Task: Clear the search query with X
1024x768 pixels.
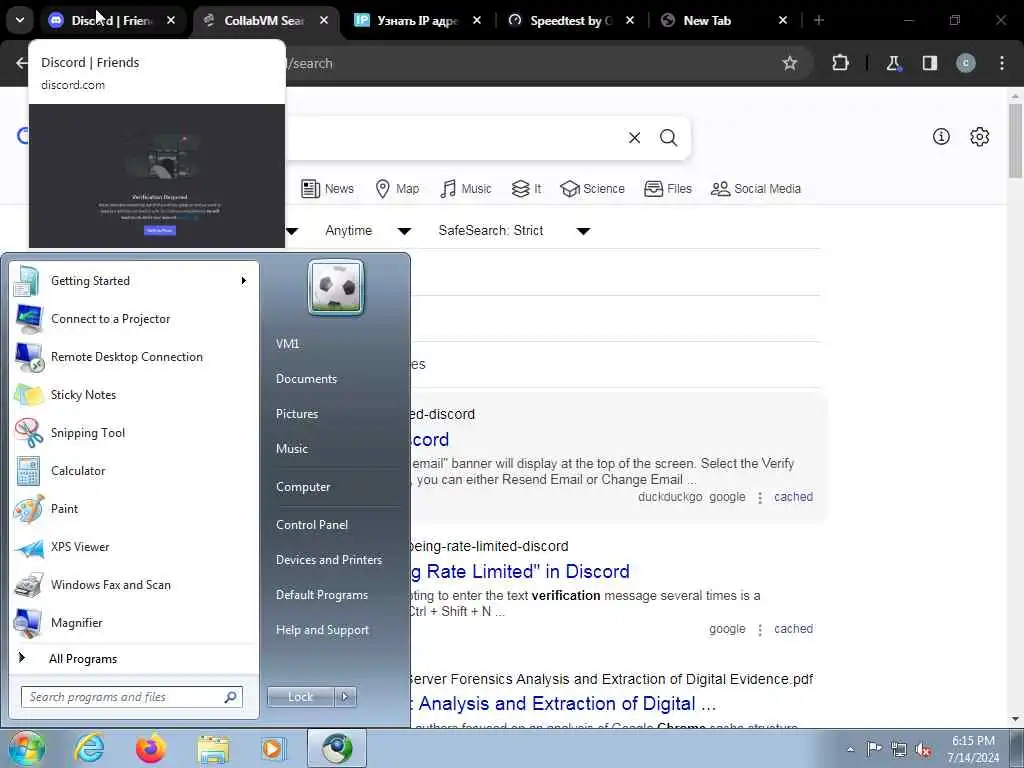Action: (635, 138)
